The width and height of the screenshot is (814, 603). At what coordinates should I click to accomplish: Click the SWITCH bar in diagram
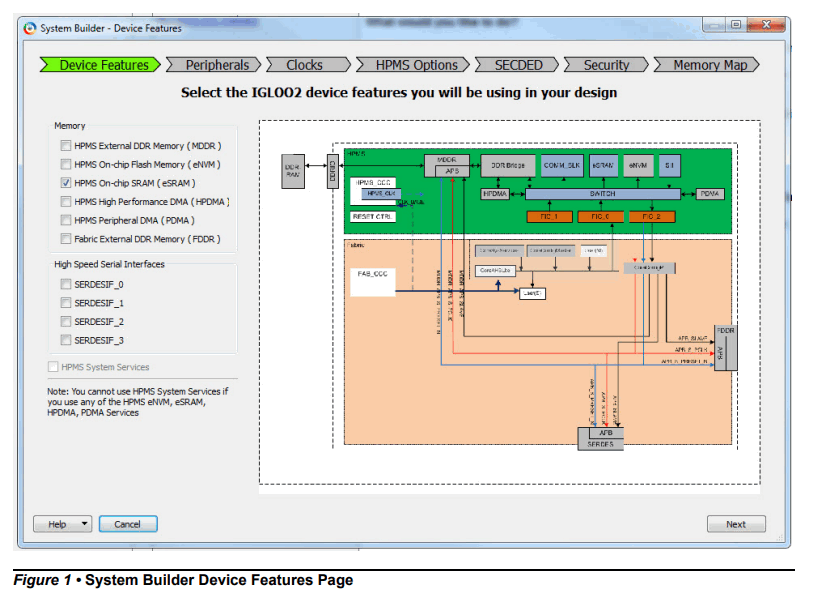(603, 194)
